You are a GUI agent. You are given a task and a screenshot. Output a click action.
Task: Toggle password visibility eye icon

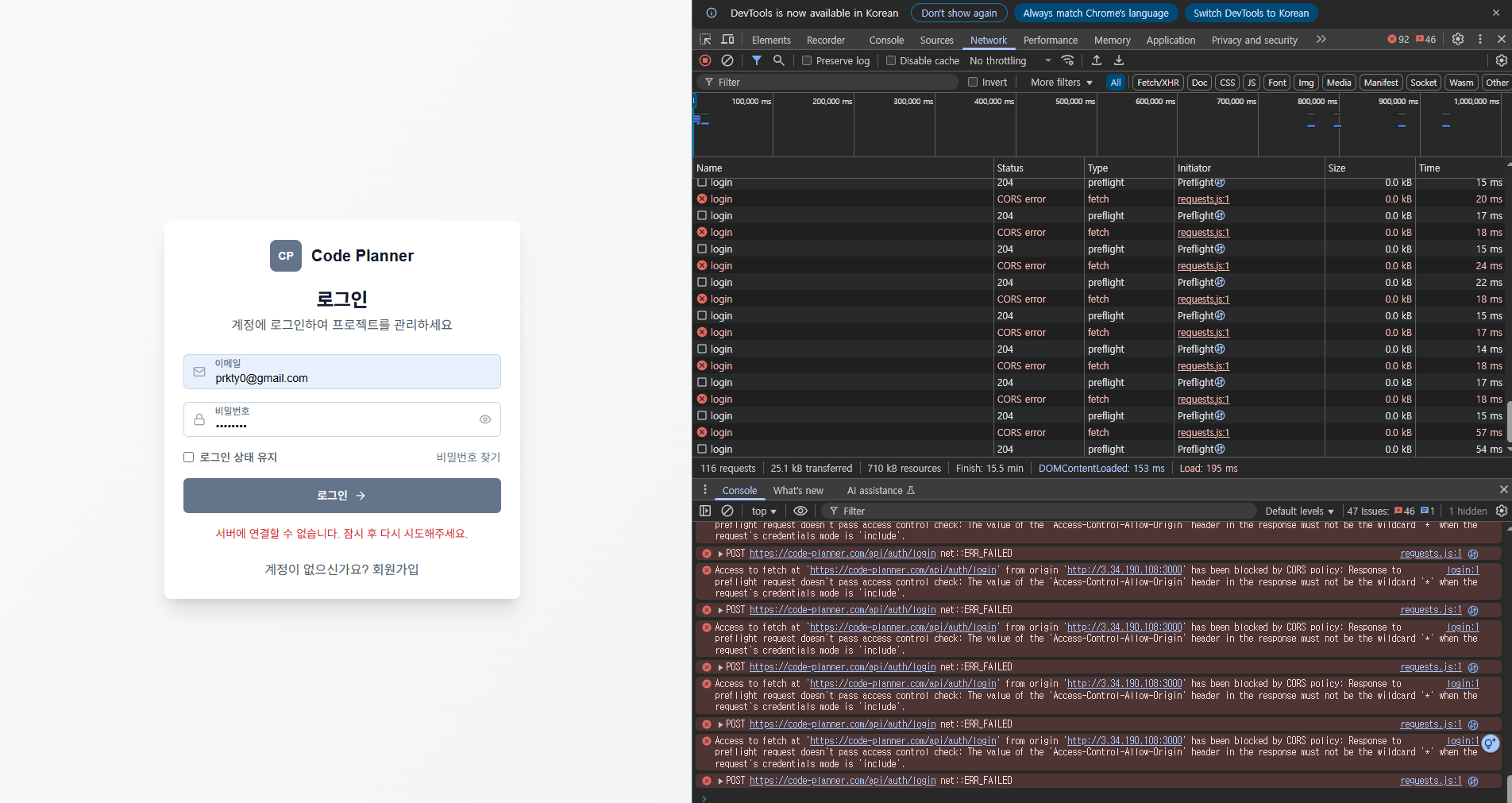485,419
